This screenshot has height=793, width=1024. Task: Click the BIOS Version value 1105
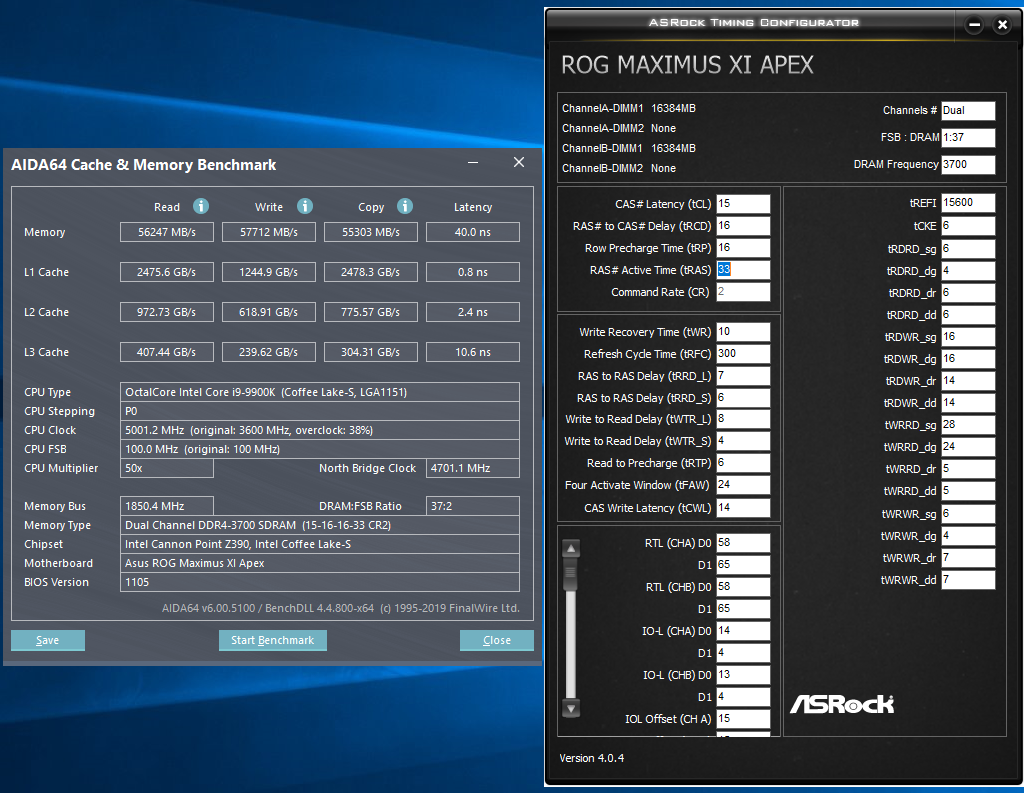tap(320, 582)
